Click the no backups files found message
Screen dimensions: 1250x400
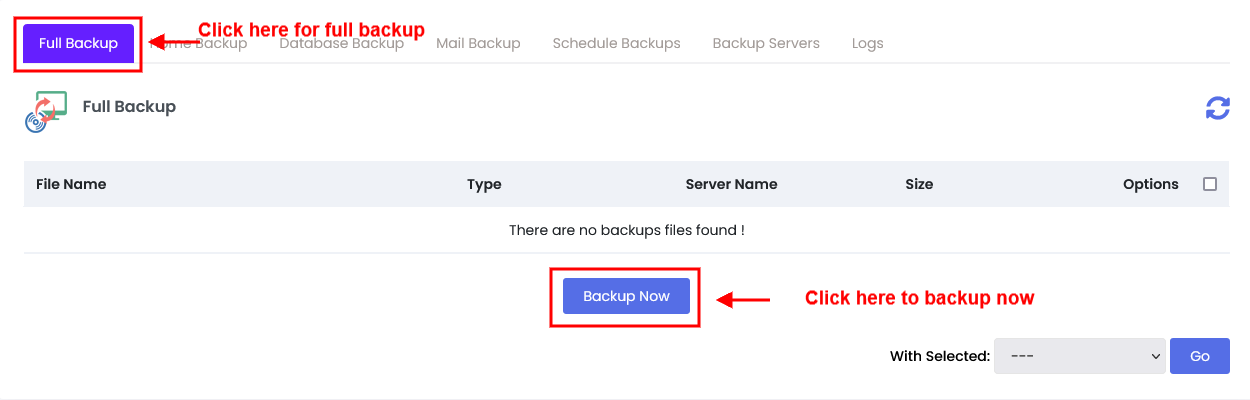(x=626, y=230)
